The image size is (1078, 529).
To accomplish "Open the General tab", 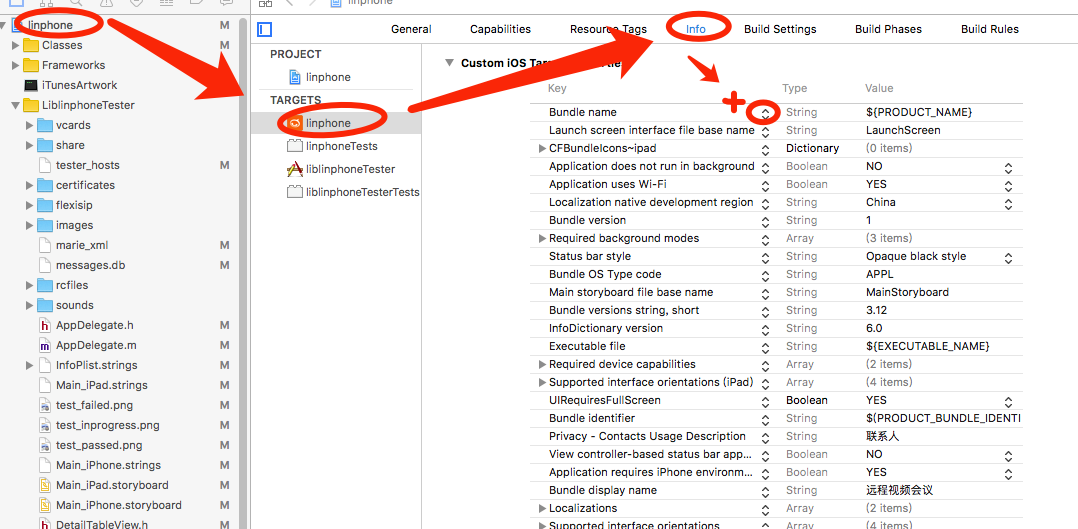I will [411, 29].
